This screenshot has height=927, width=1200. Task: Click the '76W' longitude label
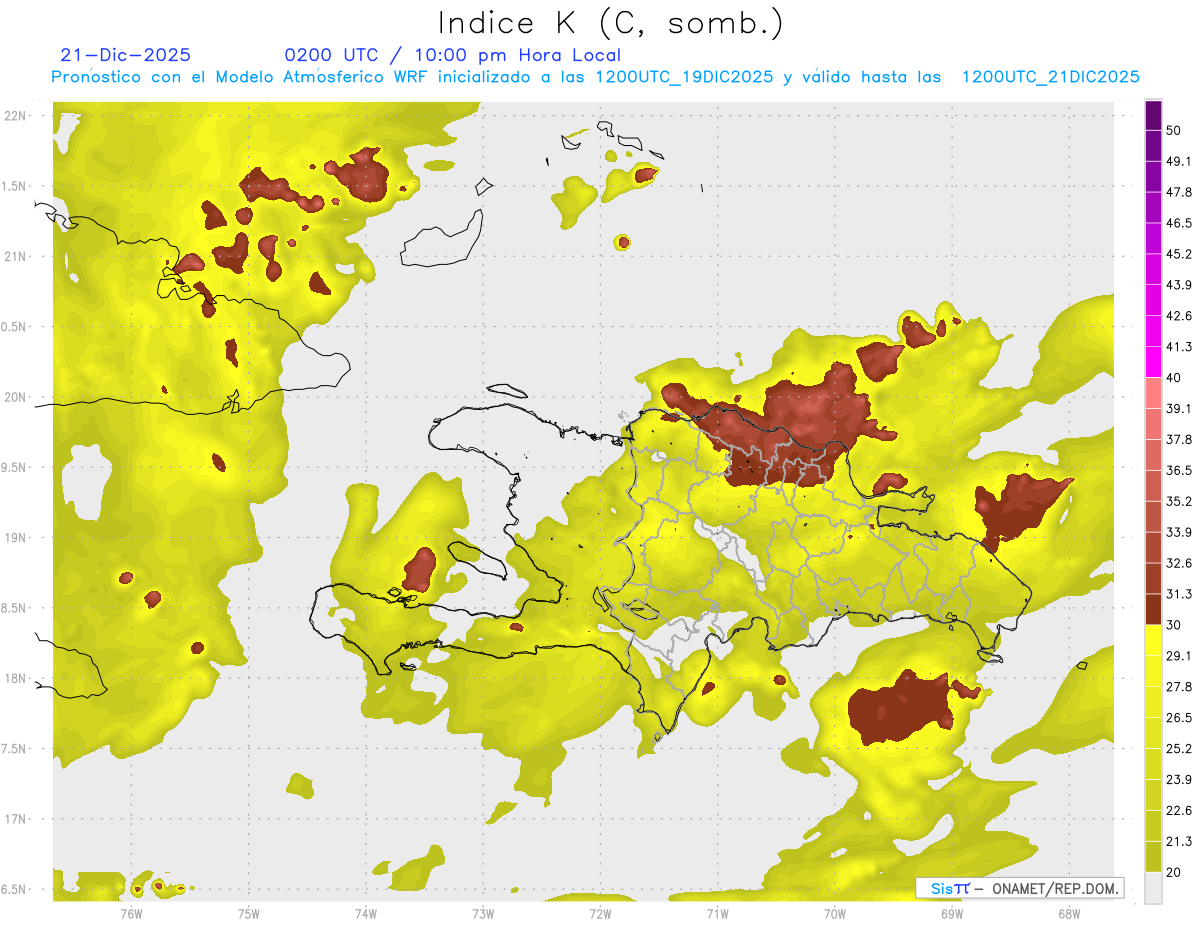click(131, 913)
